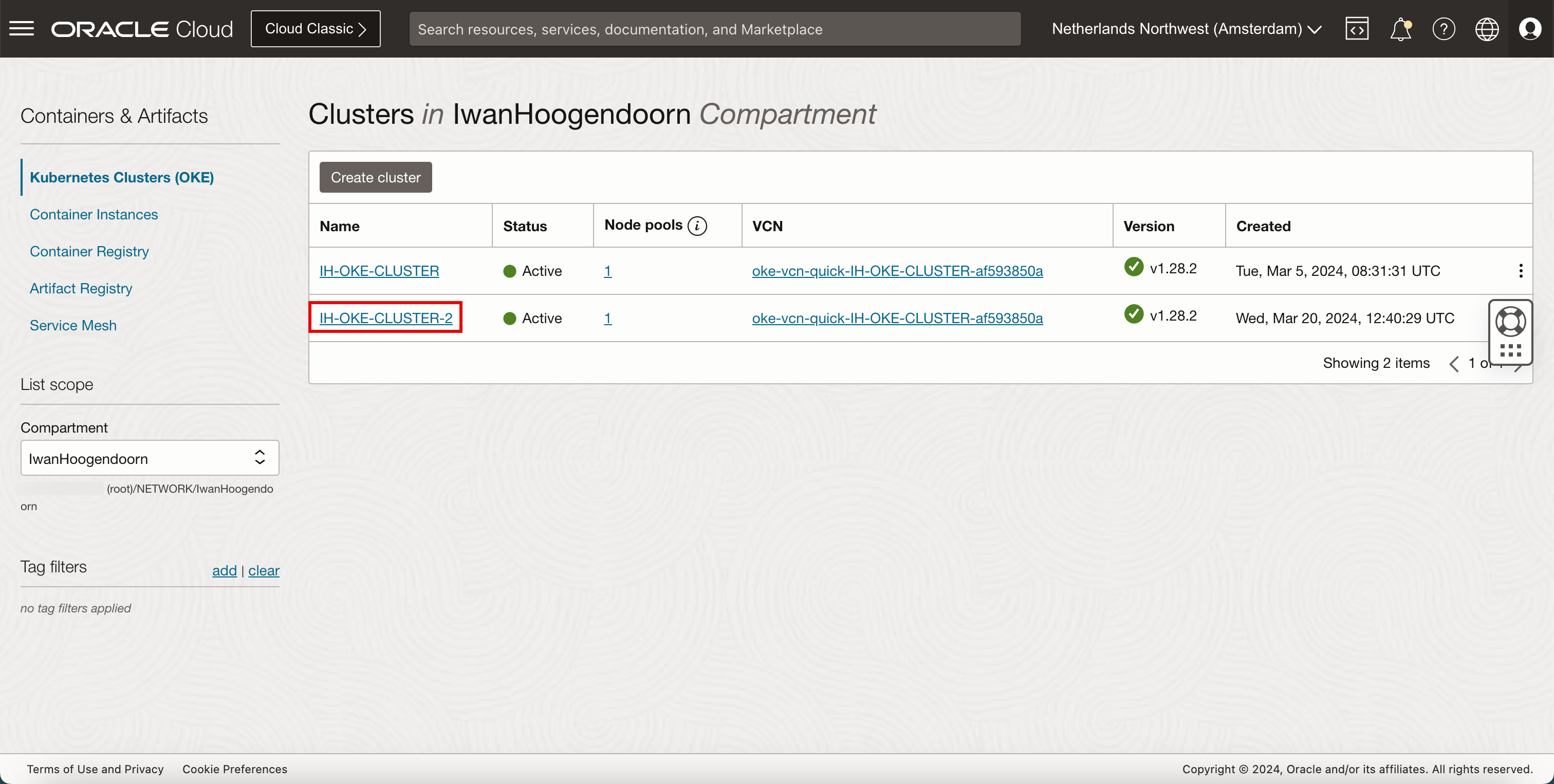1554x784 pixels.
Task: Open the IH-OKE-CLUSTER-2 cluster link
Action: pyautogui.click(x=385, y=318)
